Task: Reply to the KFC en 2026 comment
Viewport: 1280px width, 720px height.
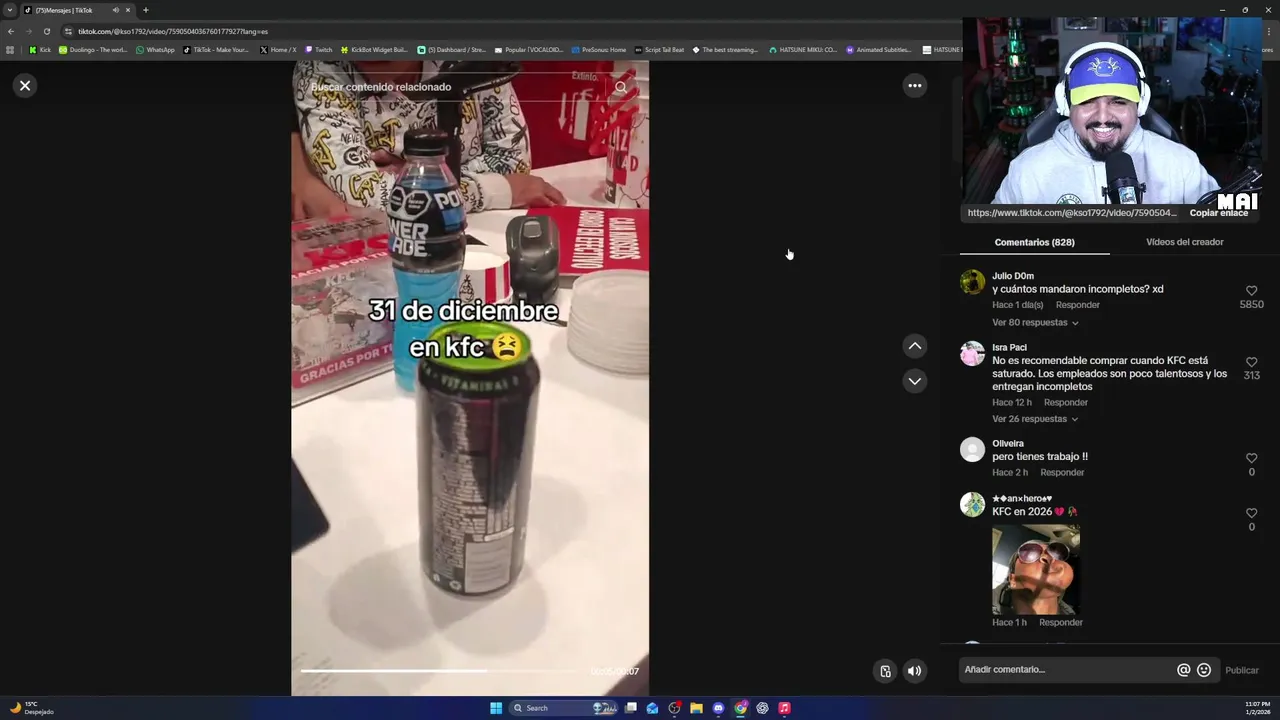Action: [x=1061, y=623]
